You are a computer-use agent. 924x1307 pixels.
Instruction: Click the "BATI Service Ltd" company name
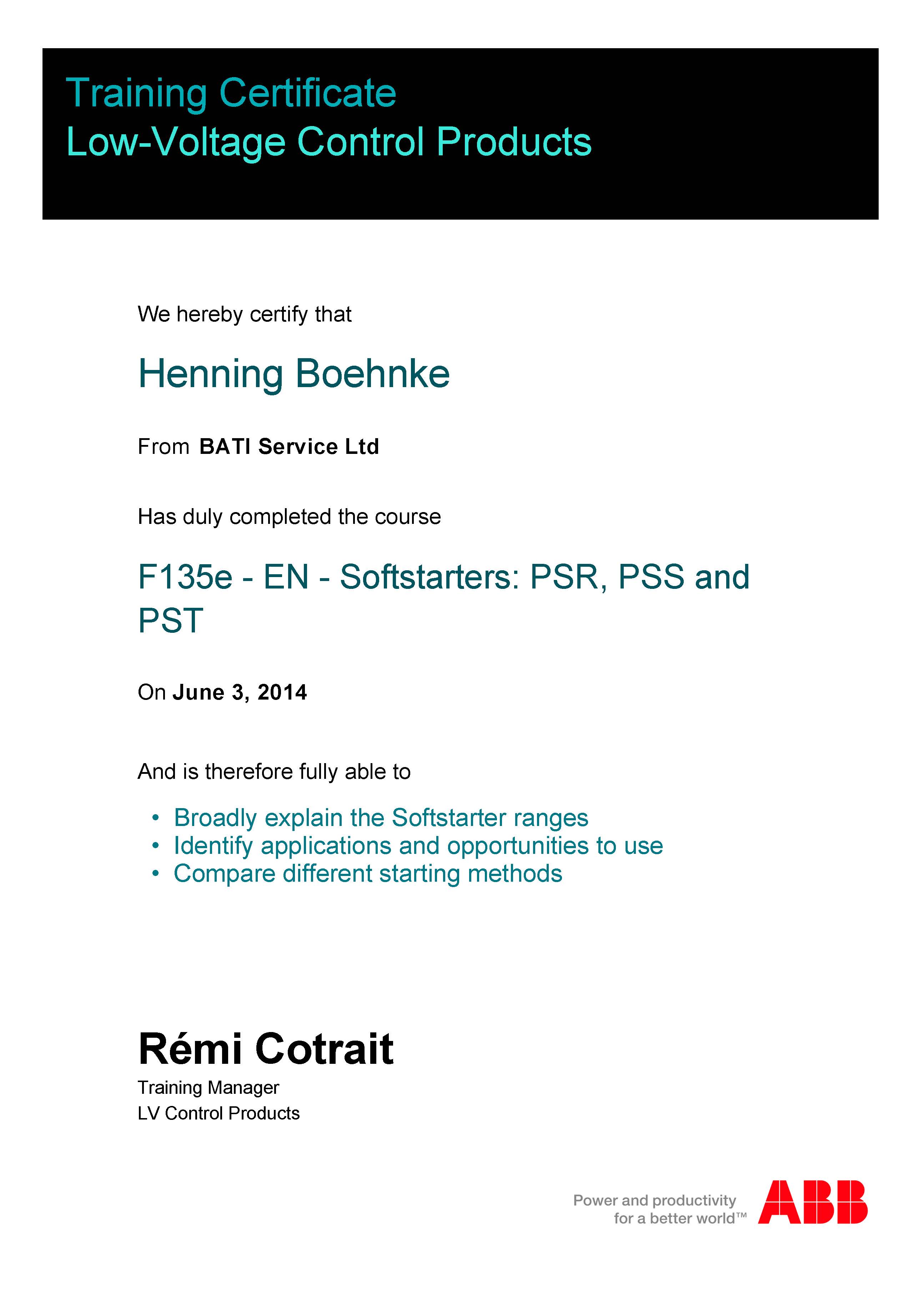coord(289,447)
